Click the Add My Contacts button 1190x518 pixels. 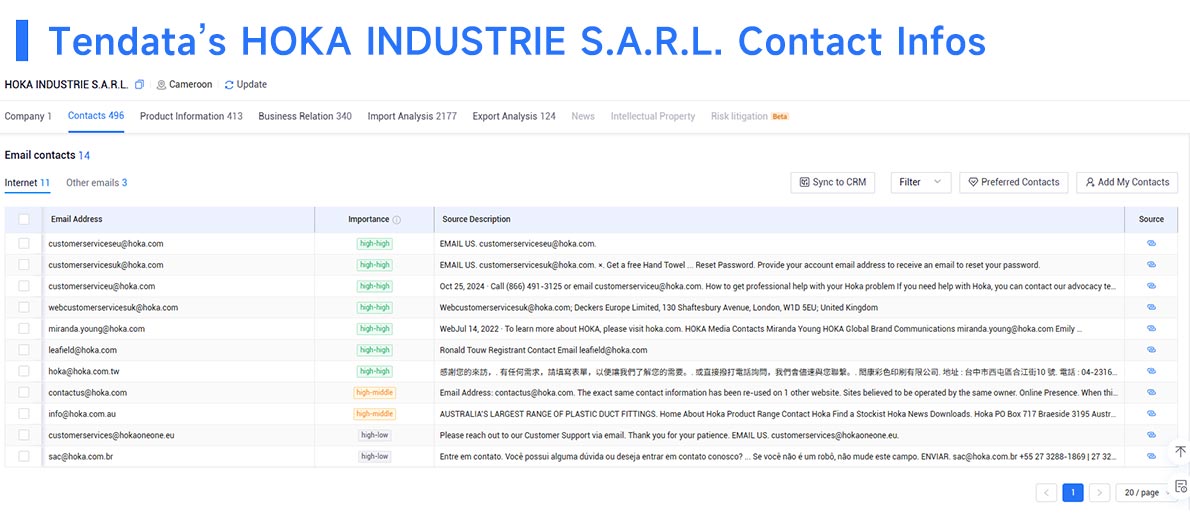tap(1127, 182)
